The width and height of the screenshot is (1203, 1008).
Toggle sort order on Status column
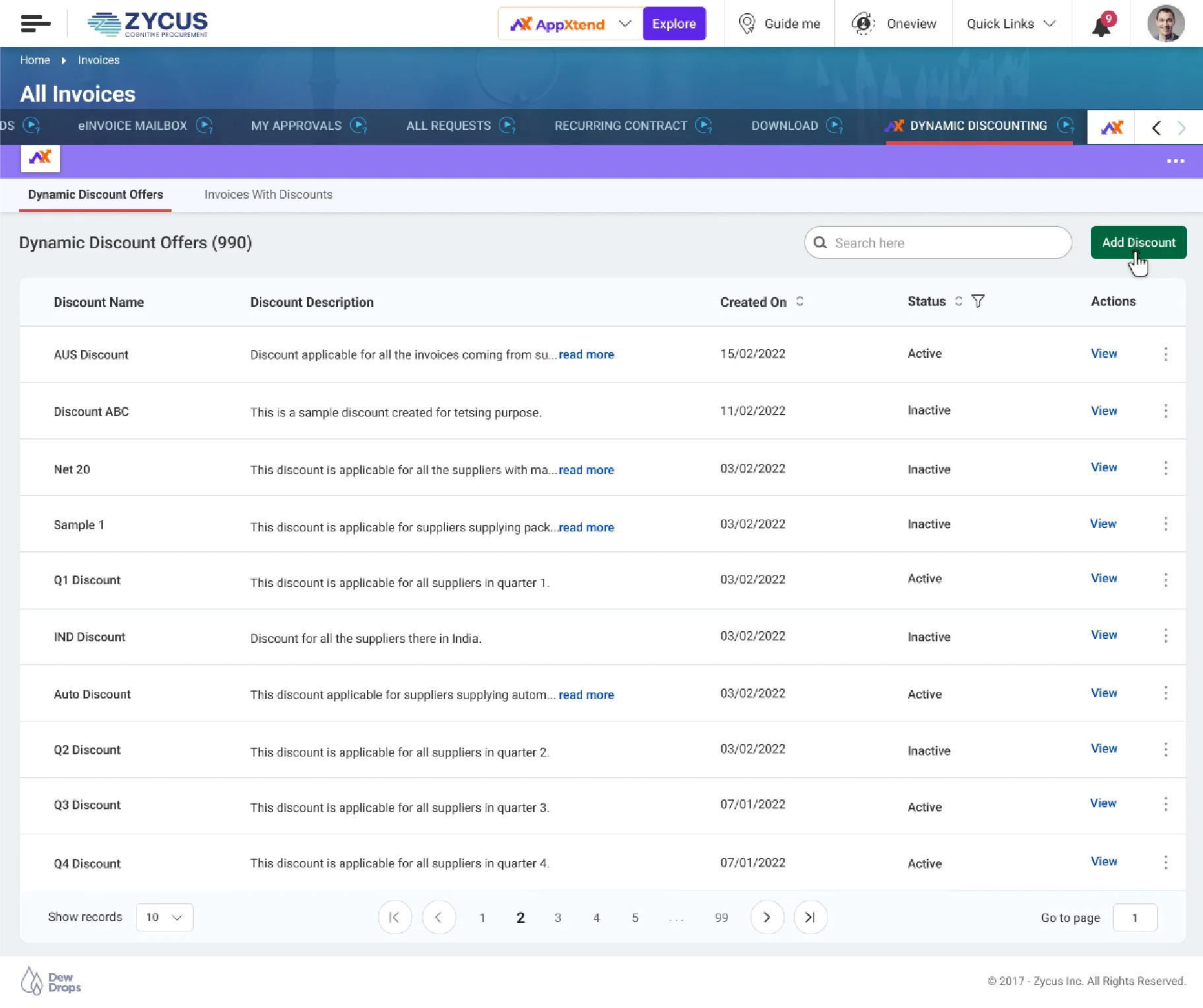pyautogui.click(x=959, y=301)
